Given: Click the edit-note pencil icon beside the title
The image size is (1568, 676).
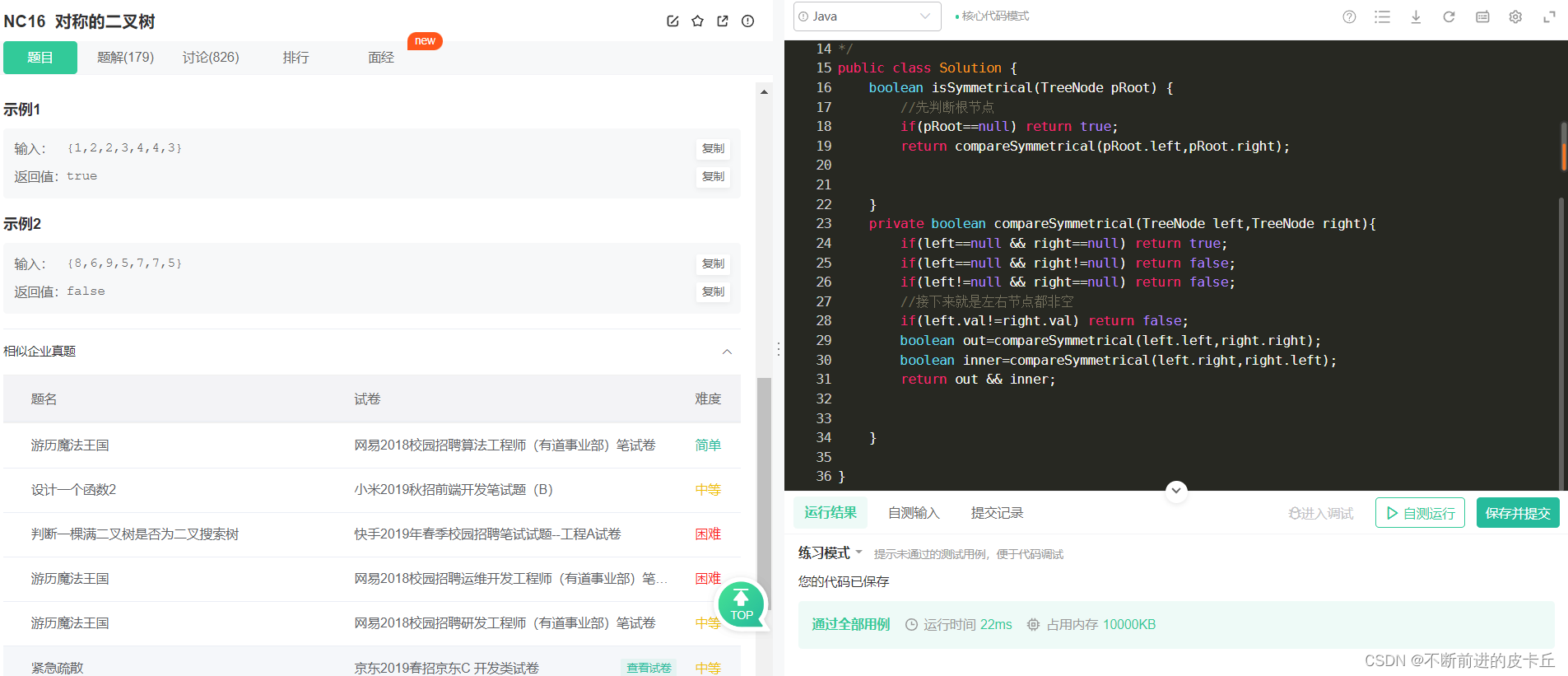Looking at the screenshot, I should (672, 21).
